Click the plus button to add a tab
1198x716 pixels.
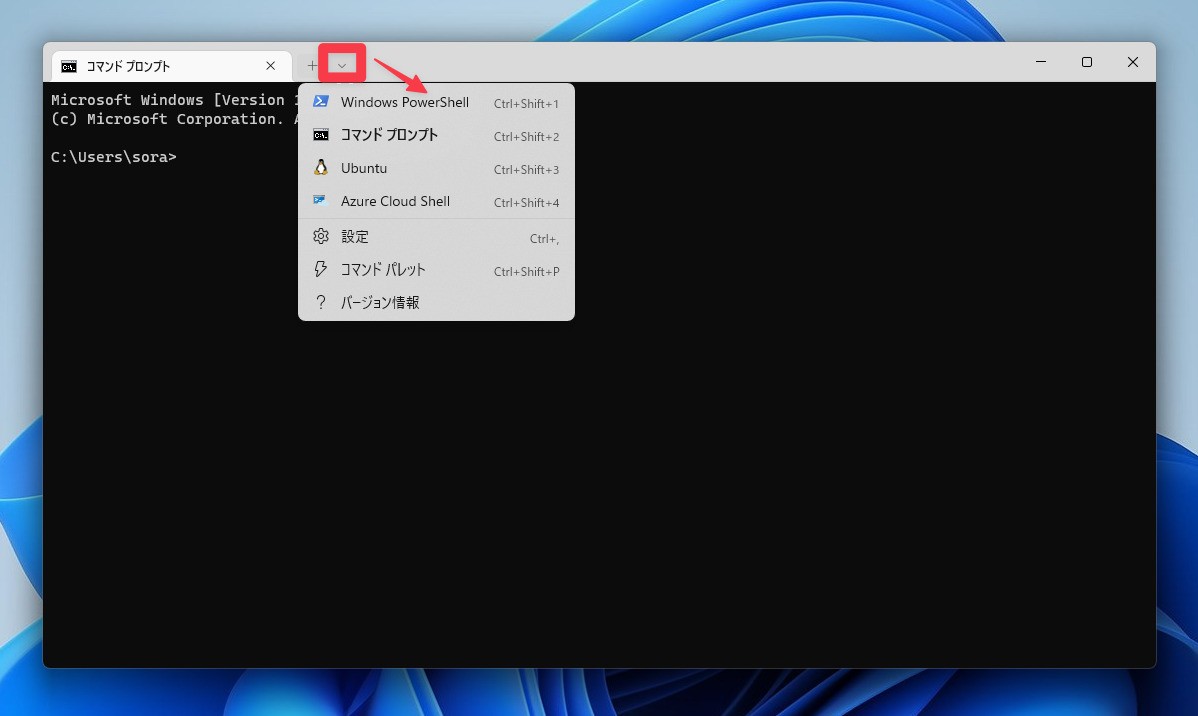pyautogui.click(x=312, y=66)
